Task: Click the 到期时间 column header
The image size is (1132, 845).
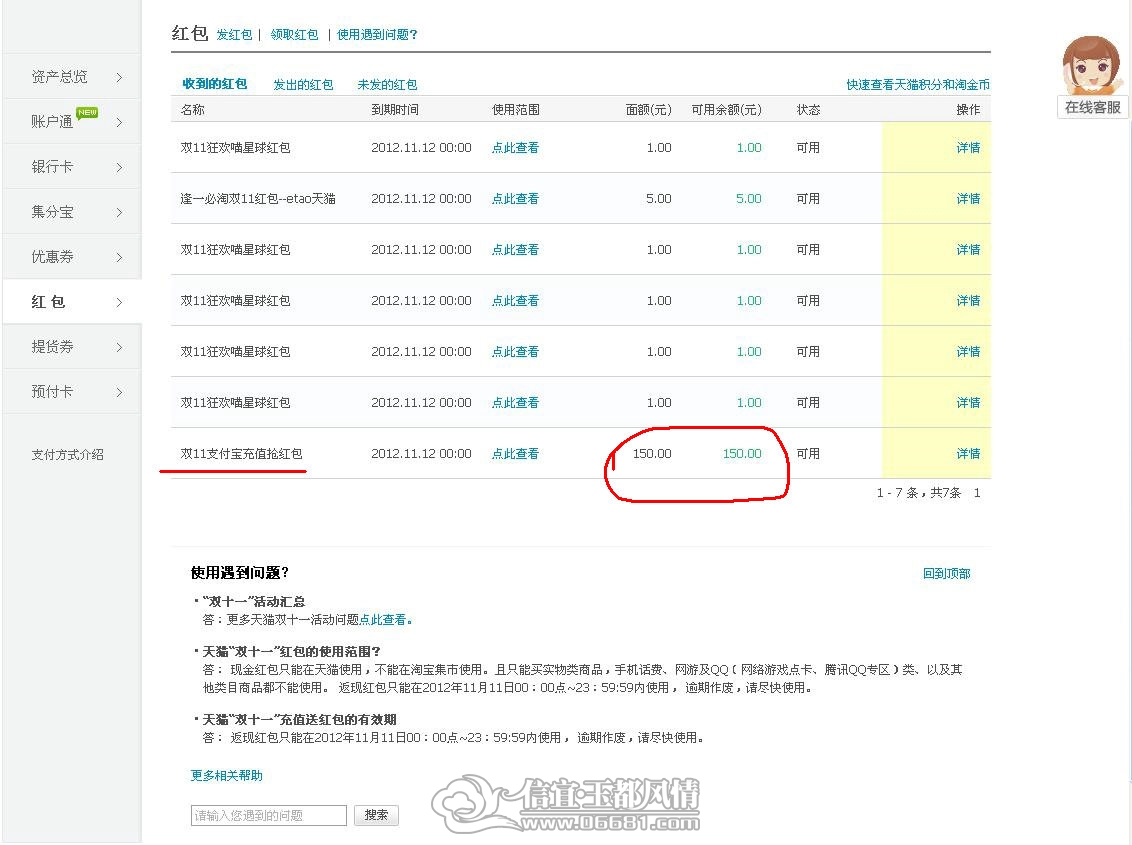Action: pyautogui.click(x=395, y=110)
